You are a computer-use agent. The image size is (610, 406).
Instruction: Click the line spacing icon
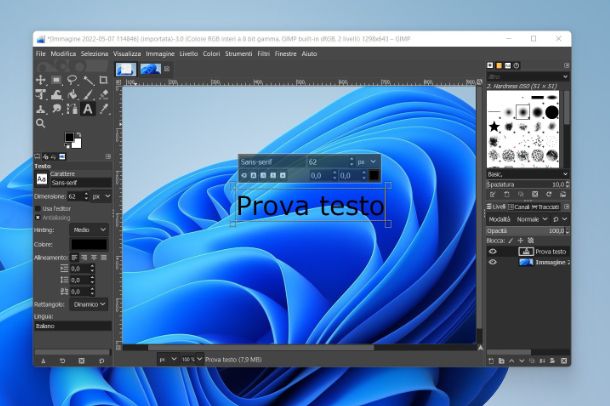(x=64, y=280)
